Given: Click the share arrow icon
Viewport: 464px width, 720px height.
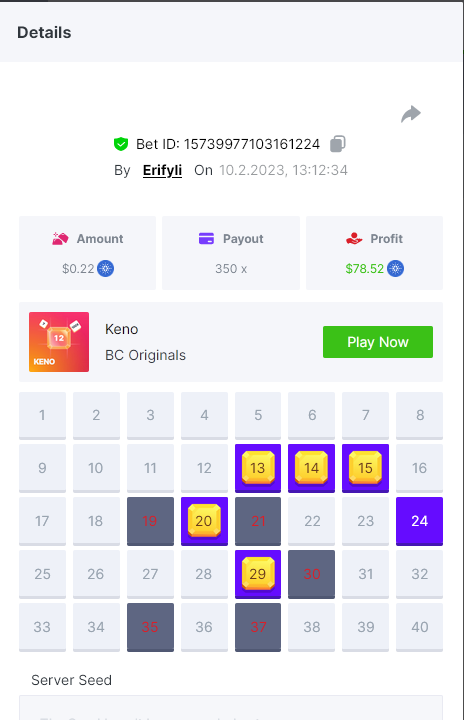Looking at the screenshot, I should [411, 114].
